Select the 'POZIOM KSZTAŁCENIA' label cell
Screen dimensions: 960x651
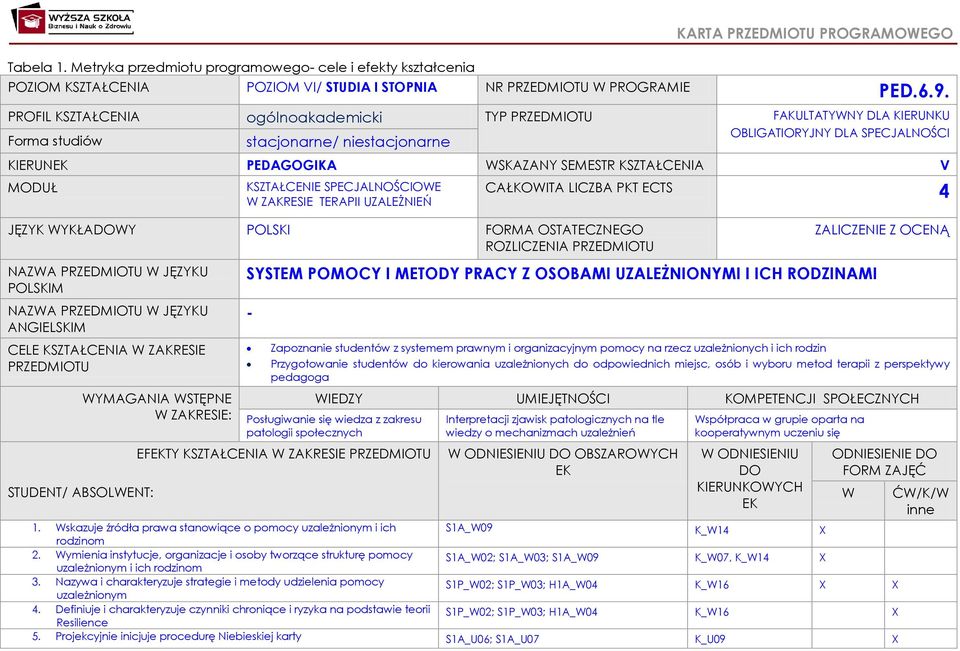pyautogui.click(x=119, y=90)
